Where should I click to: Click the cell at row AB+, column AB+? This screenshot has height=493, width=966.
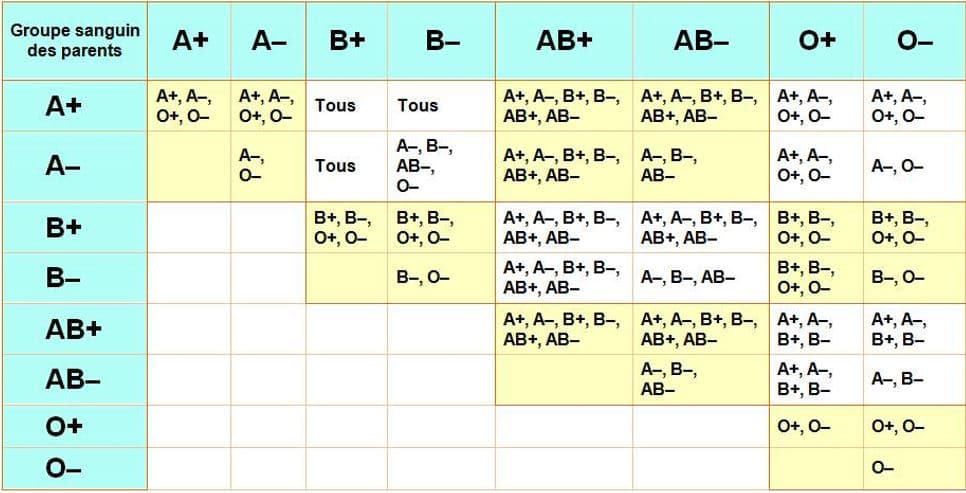coord(564,328)
